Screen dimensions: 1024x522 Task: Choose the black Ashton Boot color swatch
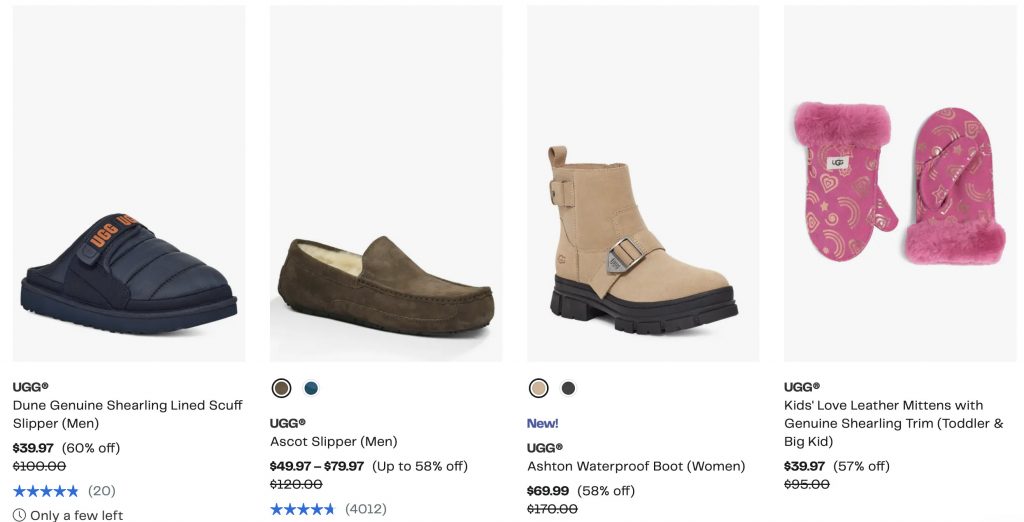(568, 388)
